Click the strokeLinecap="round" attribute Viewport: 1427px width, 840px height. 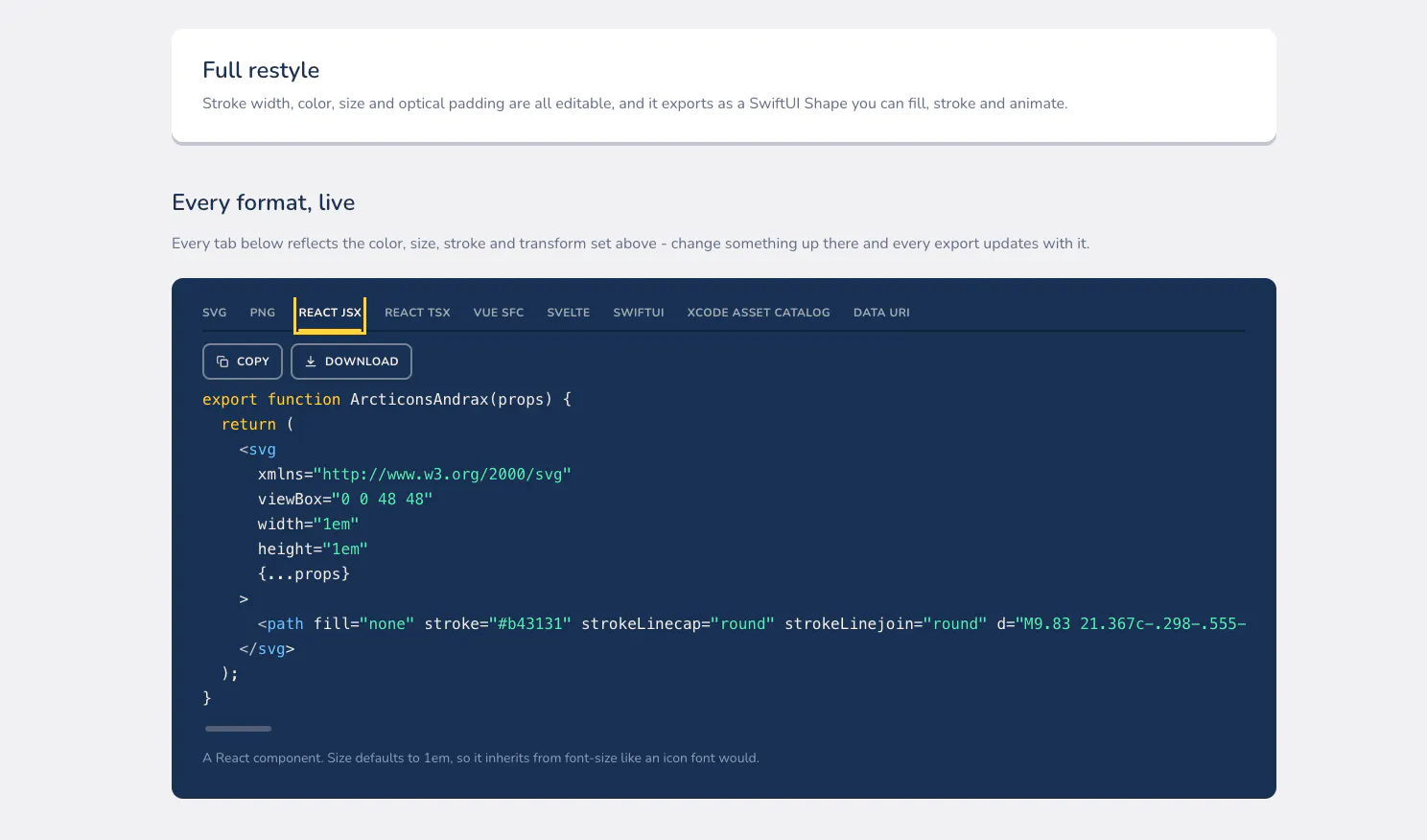tap(678, 624)
